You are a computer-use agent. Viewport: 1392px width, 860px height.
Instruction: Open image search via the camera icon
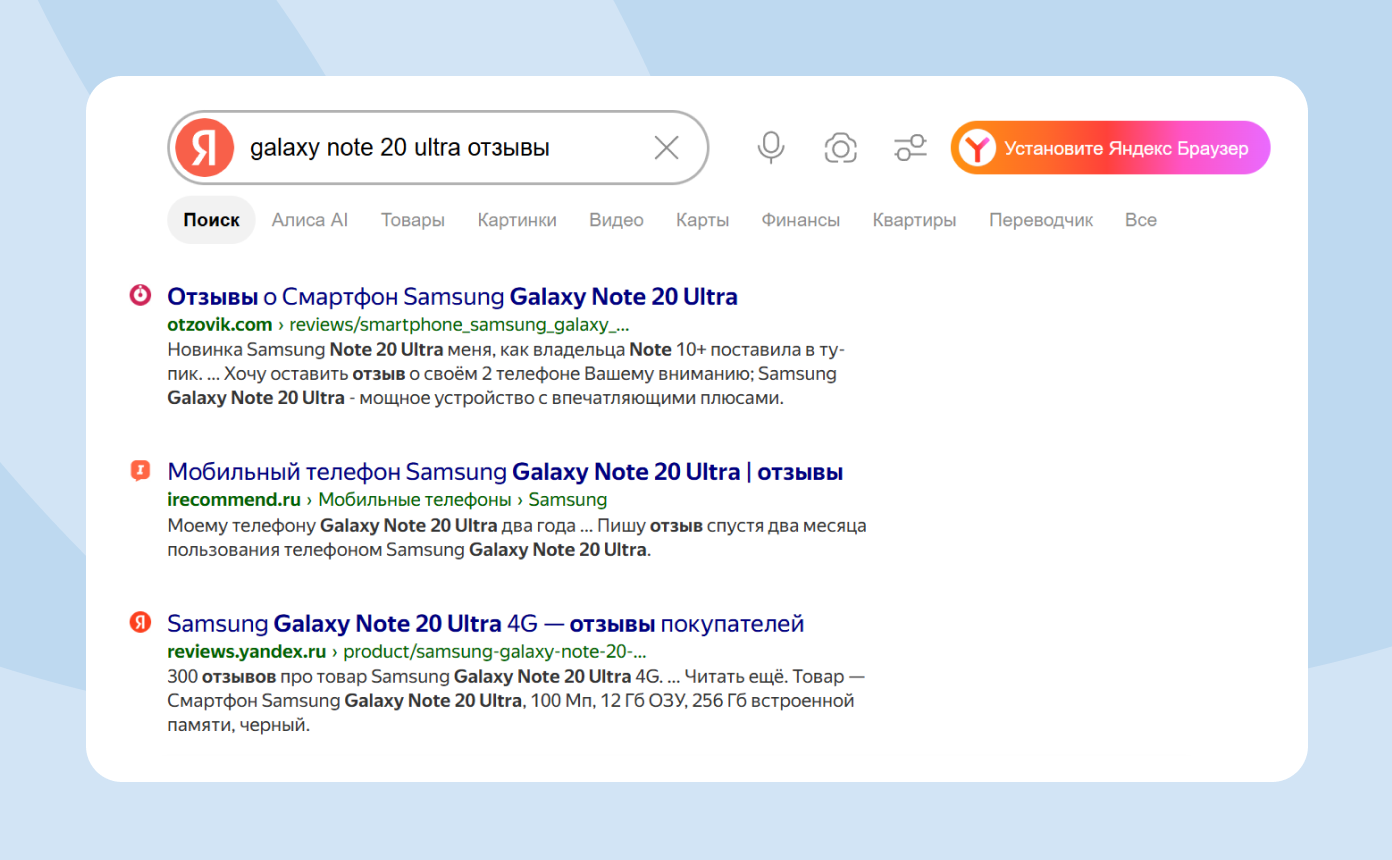click(x=841, y=148)
